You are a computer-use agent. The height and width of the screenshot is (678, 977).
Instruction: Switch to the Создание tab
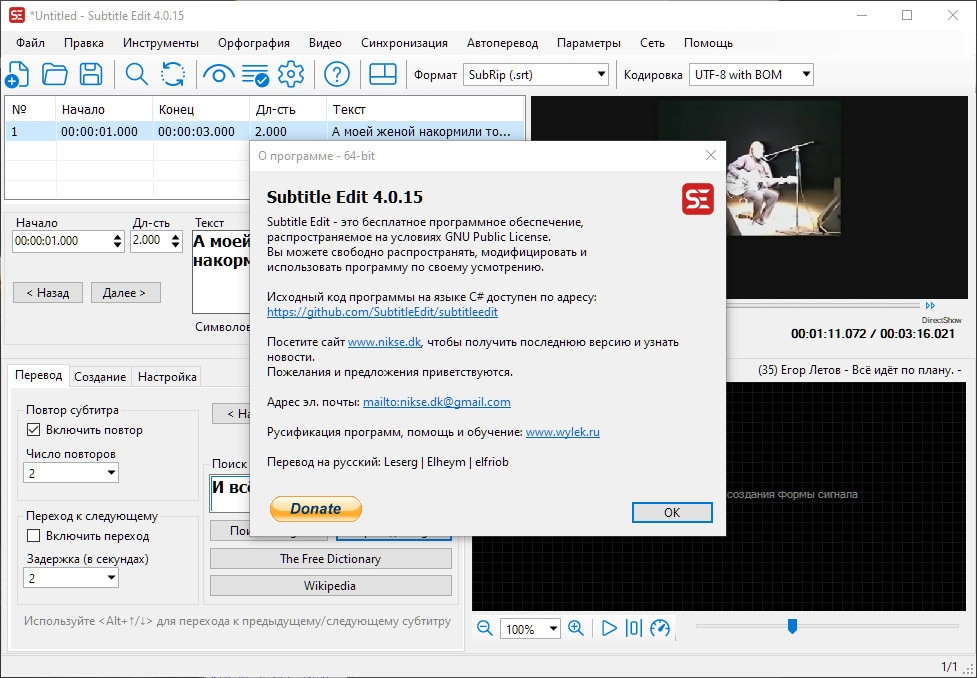click(100, 377)
